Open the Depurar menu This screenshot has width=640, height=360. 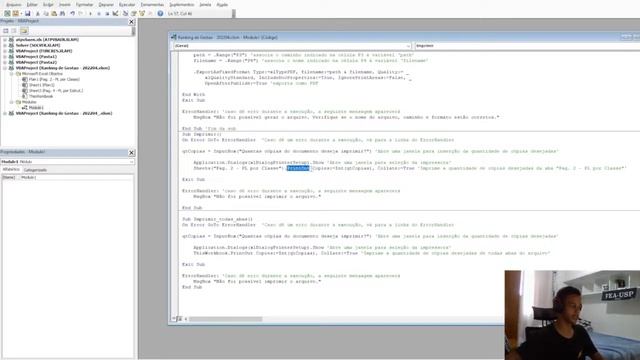pyautogui.click(x=106, y=4)
